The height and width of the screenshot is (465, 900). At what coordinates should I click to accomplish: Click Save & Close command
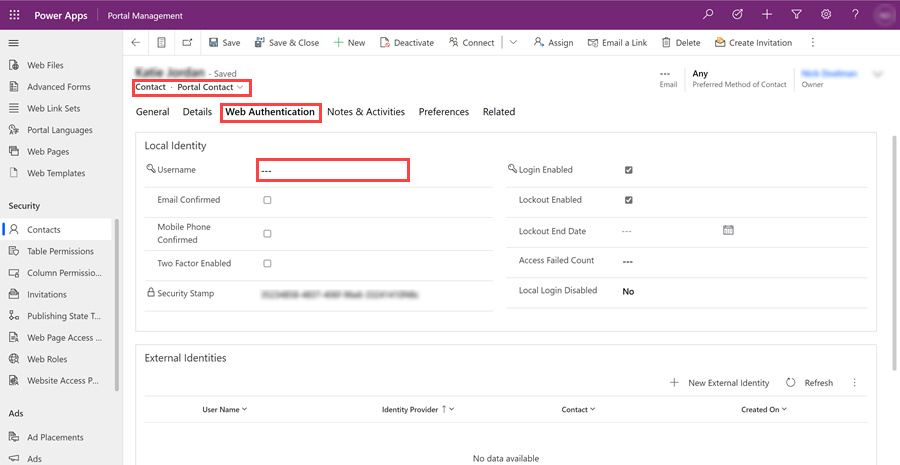286,42
